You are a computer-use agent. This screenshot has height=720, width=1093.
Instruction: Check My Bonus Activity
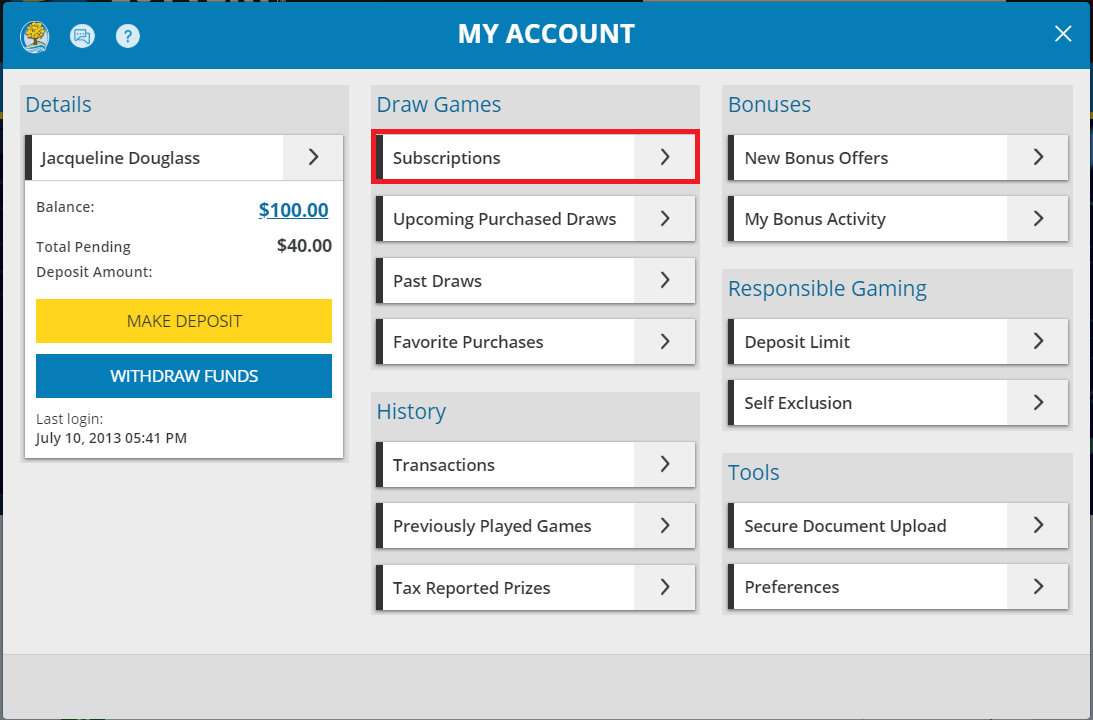click(897, 218)
